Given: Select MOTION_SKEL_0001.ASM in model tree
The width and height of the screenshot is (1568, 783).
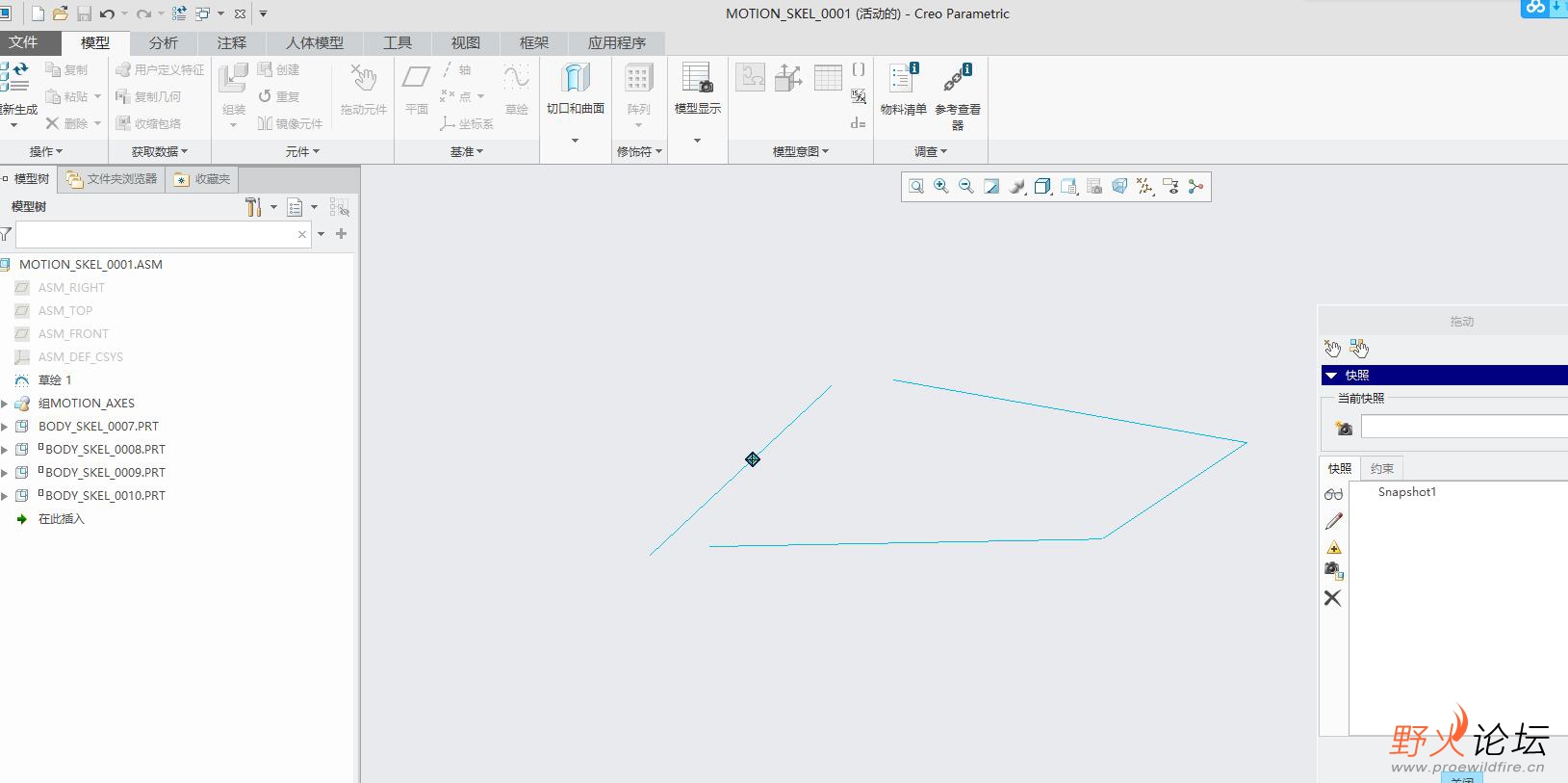Looking at the screenshot, I should point(90,265).
